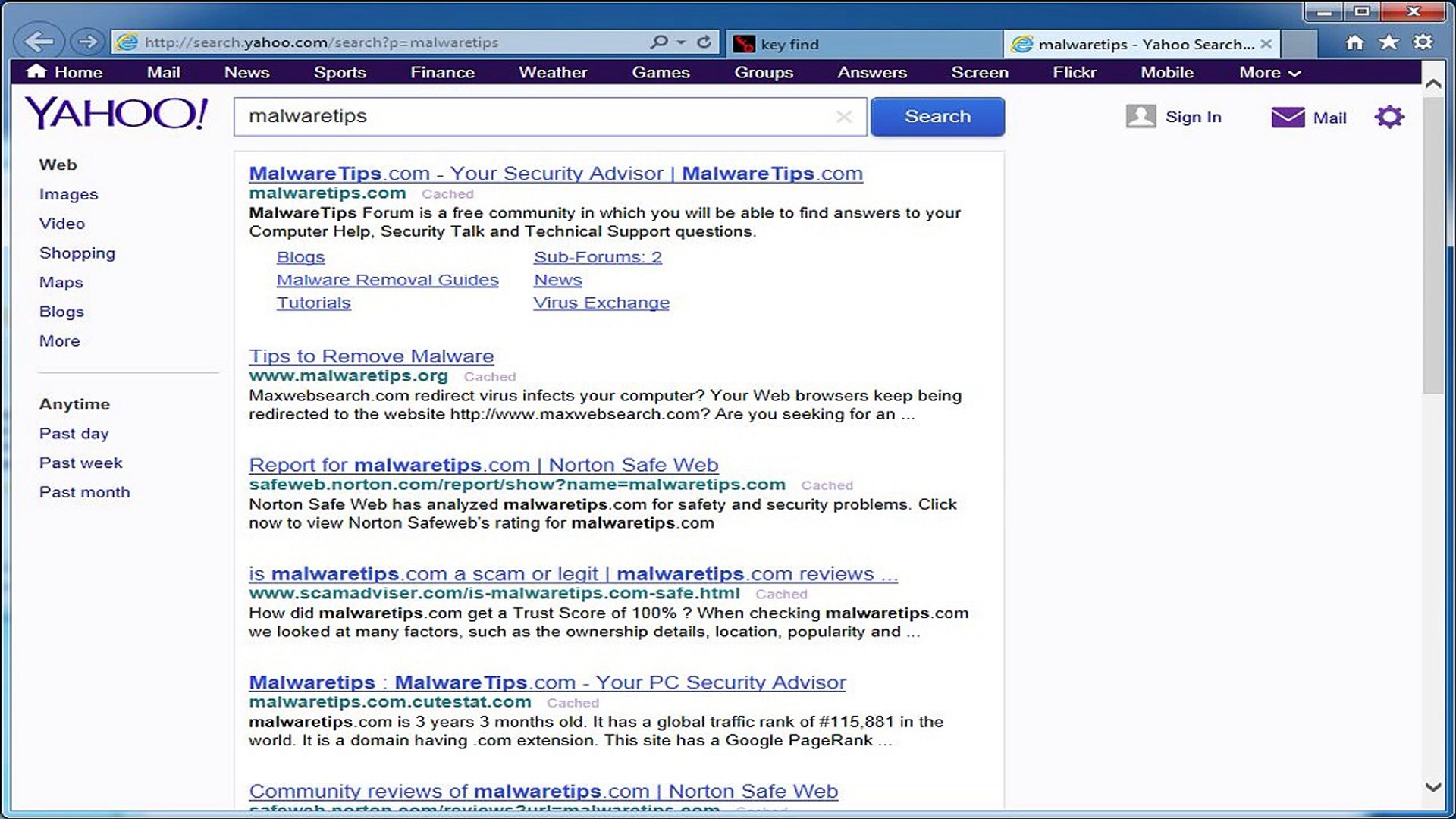Click the scrollbar up arrow
This screenshot has width=1456, height=819.
(1433, 84)
